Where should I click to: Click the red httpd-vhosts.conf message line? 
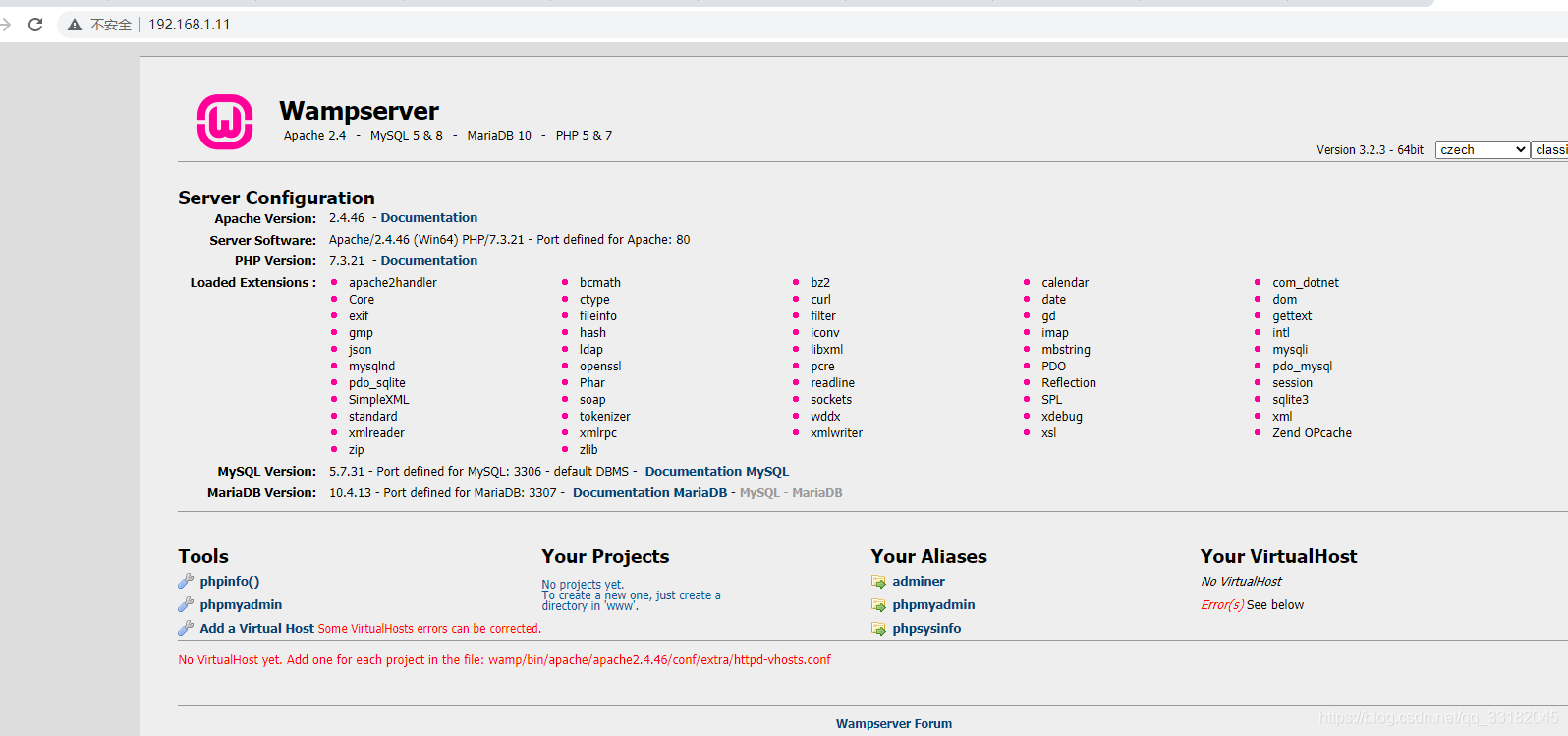click(504, 660)
